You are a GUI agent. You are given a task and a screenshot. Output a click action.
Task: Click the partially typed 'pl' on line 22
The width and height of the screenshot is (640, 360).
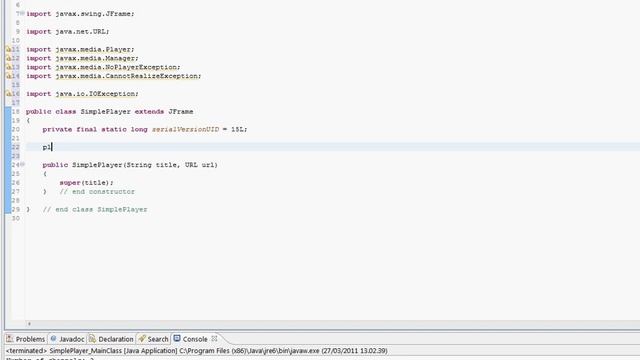47,147
